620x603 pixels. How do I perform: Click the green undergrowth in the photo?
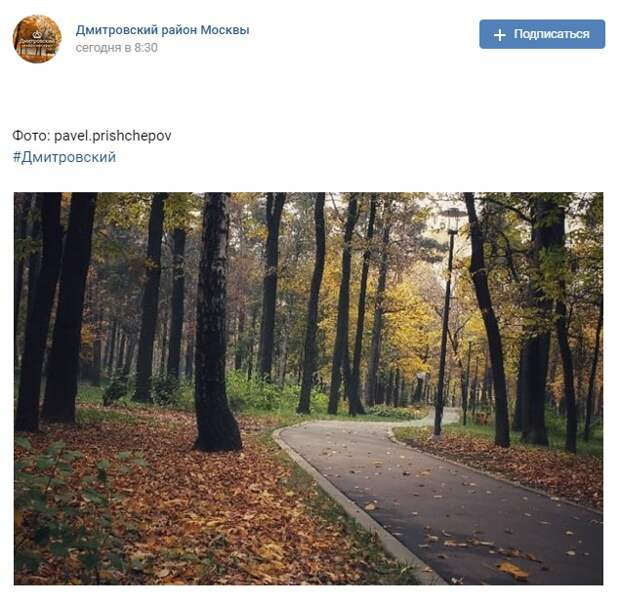click(x=257, y=391)
